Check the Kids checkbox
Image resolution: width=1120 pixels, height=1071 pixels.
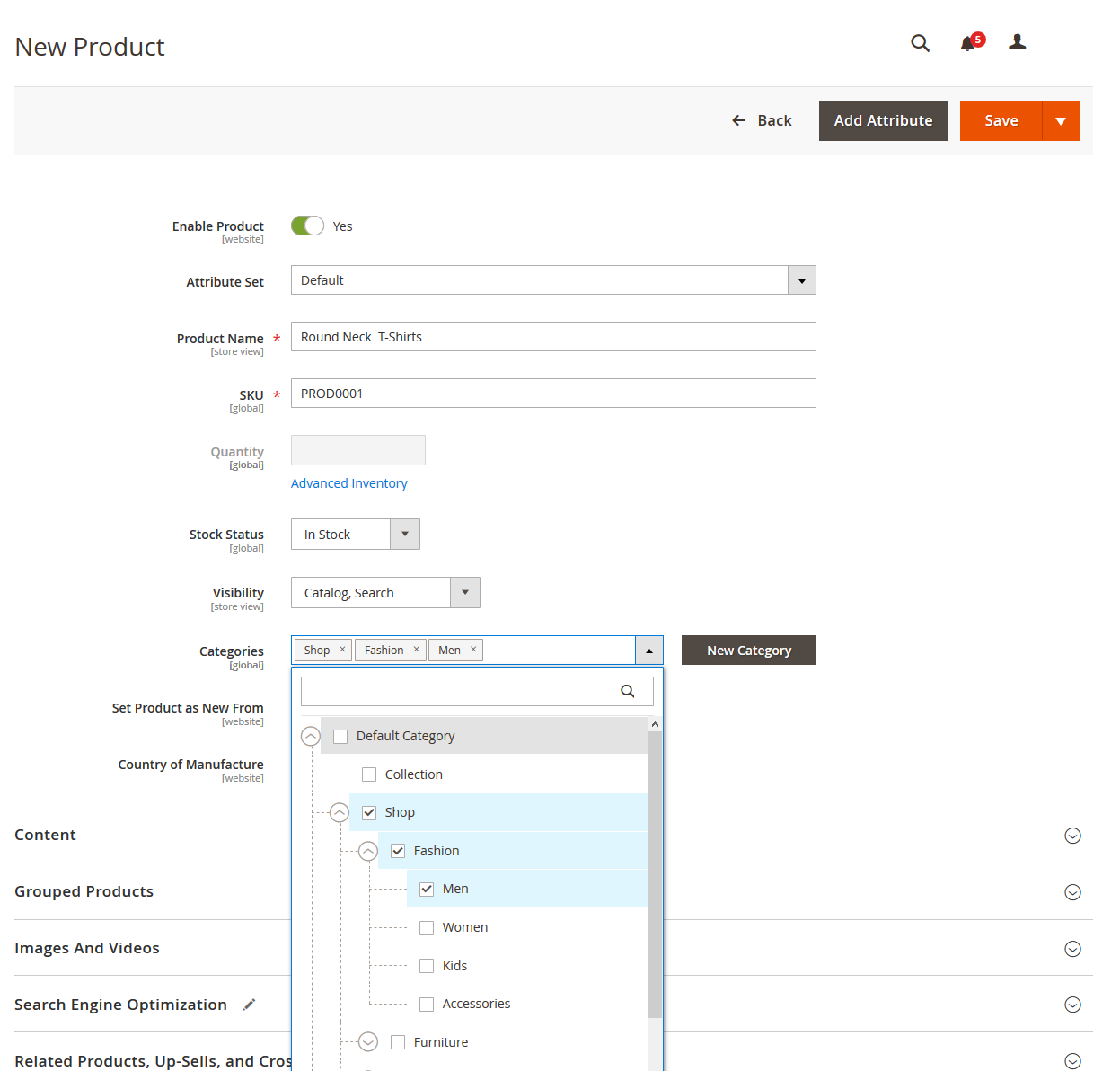point(427,966)
